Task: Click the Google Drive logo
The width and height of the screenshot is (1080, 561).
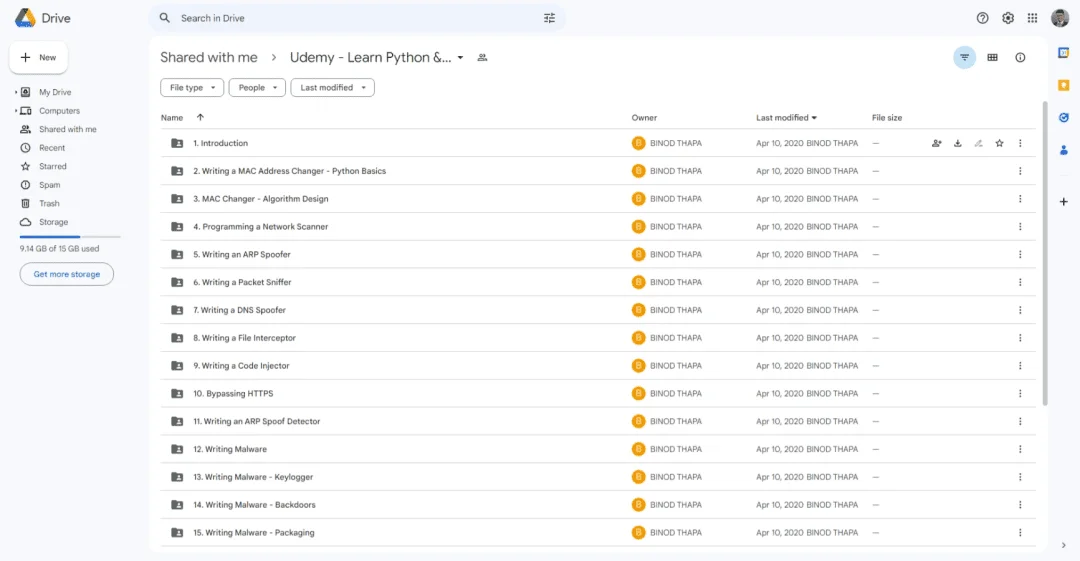Action: point(25,18)
